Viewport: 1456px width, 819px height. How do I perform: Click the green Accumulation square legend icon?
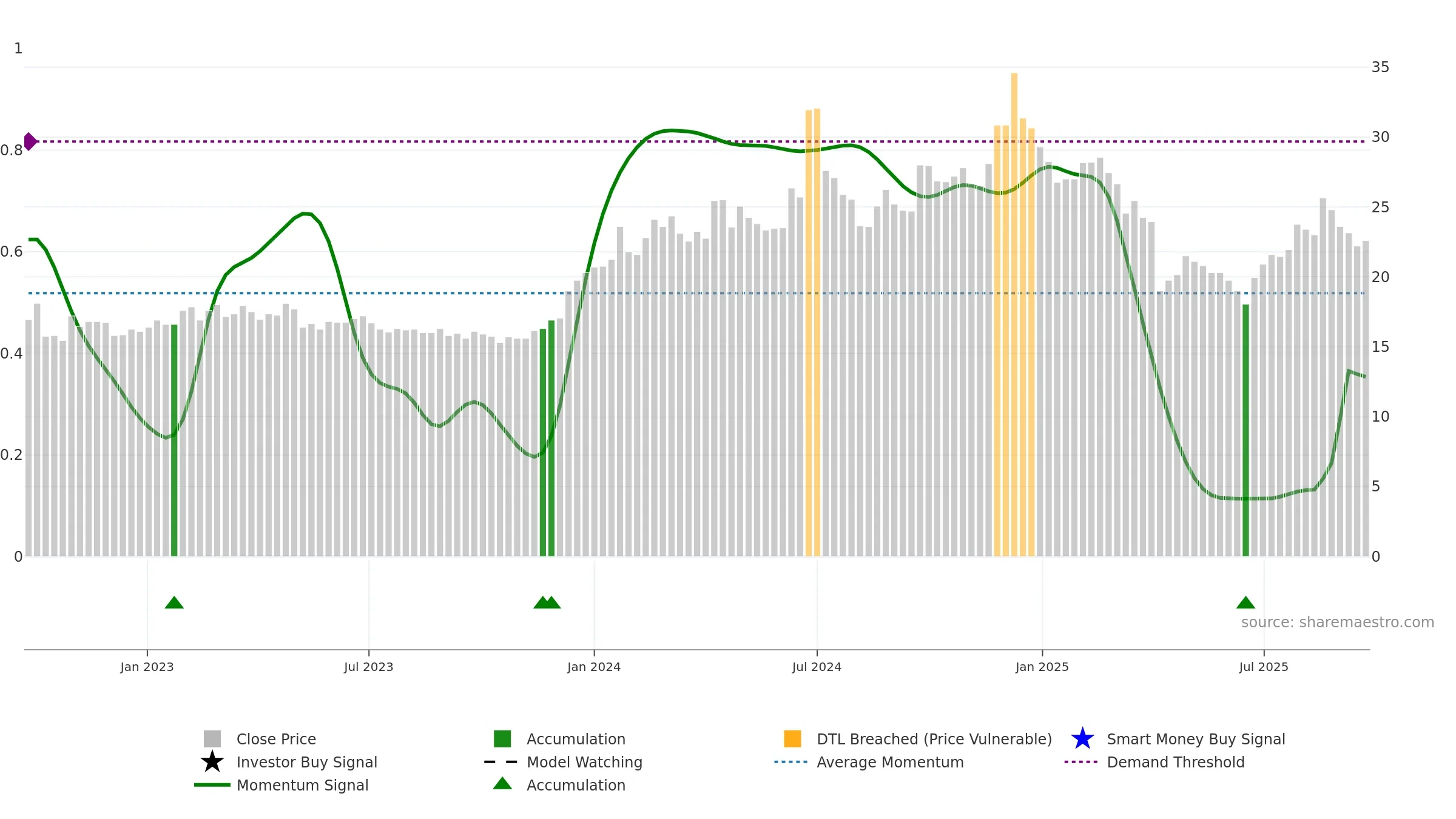coord(502,739)
